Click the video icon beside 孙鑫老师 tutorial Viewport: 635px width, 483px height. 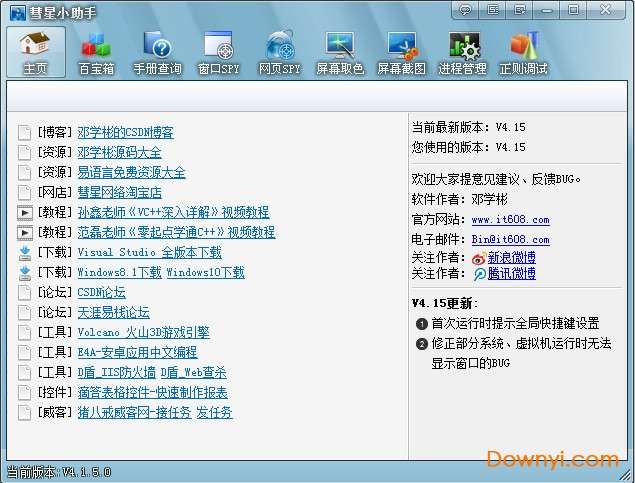click(25, 212)
